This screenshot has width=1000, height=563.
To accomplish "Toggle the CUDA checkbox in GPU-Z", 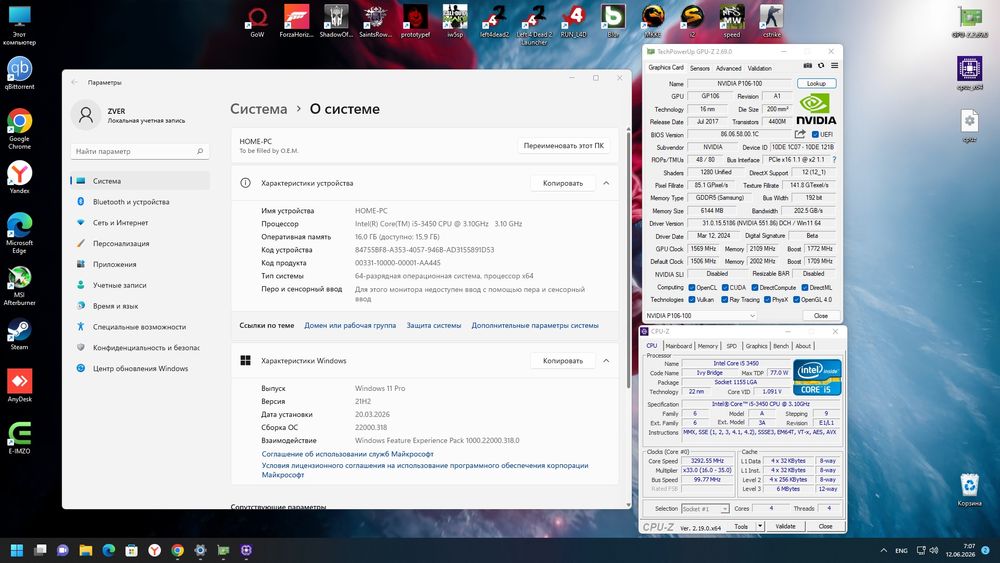I will click(x=724, y=288).
